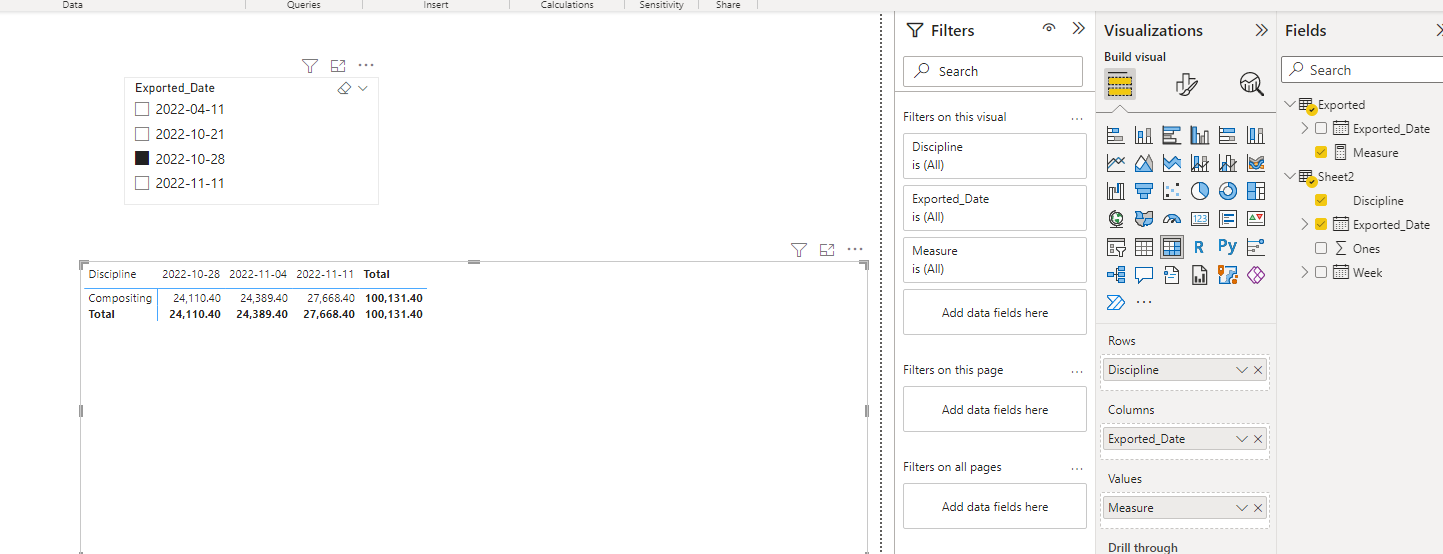Pick Waterfall chart visual
The width and height of the screenshot is (1443, 554).
tap(1116, 191)
